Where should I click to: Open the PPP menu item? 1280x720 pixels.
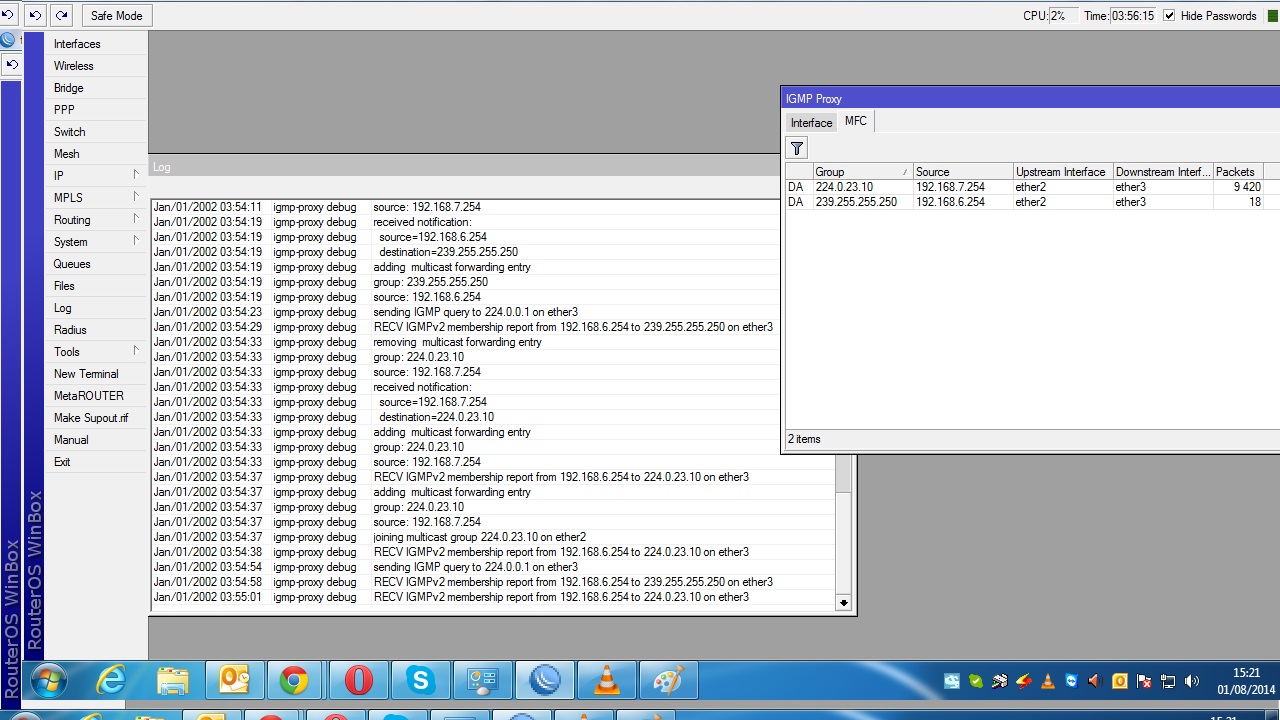pos(96,110)
